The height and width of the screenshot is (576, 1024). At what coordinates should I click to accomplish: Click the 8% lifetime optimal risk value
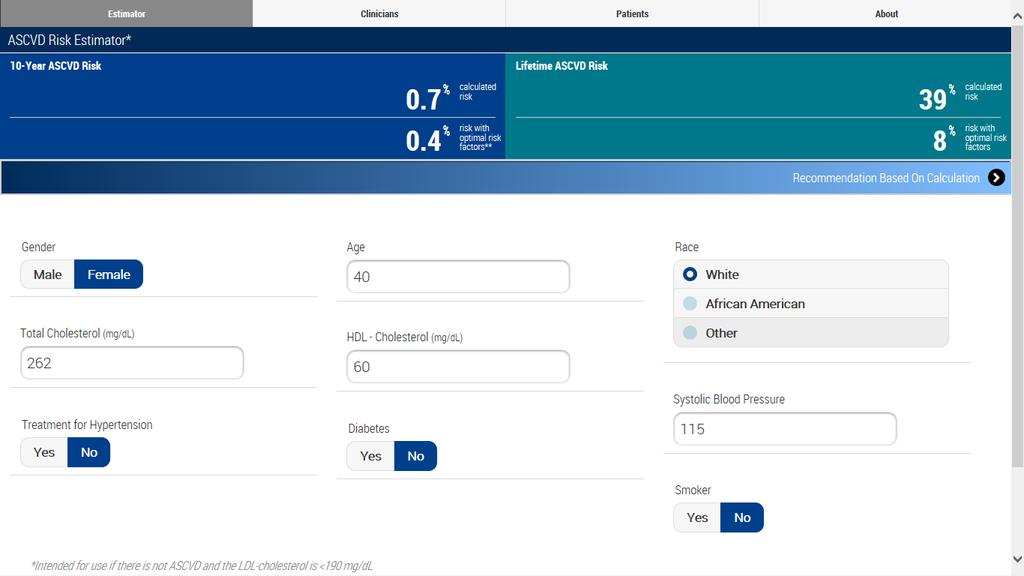point(944,140)
